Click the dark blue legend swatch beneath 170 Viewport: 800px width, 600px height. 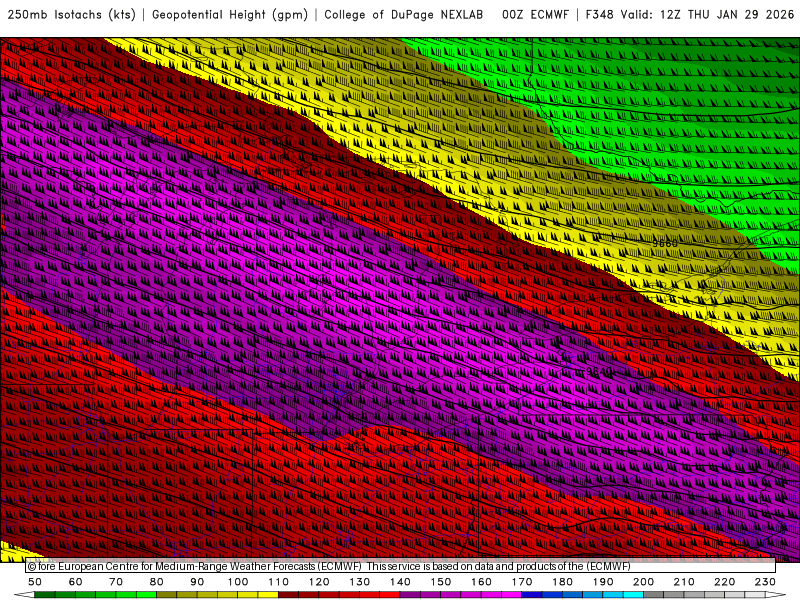tap(532, 595)
